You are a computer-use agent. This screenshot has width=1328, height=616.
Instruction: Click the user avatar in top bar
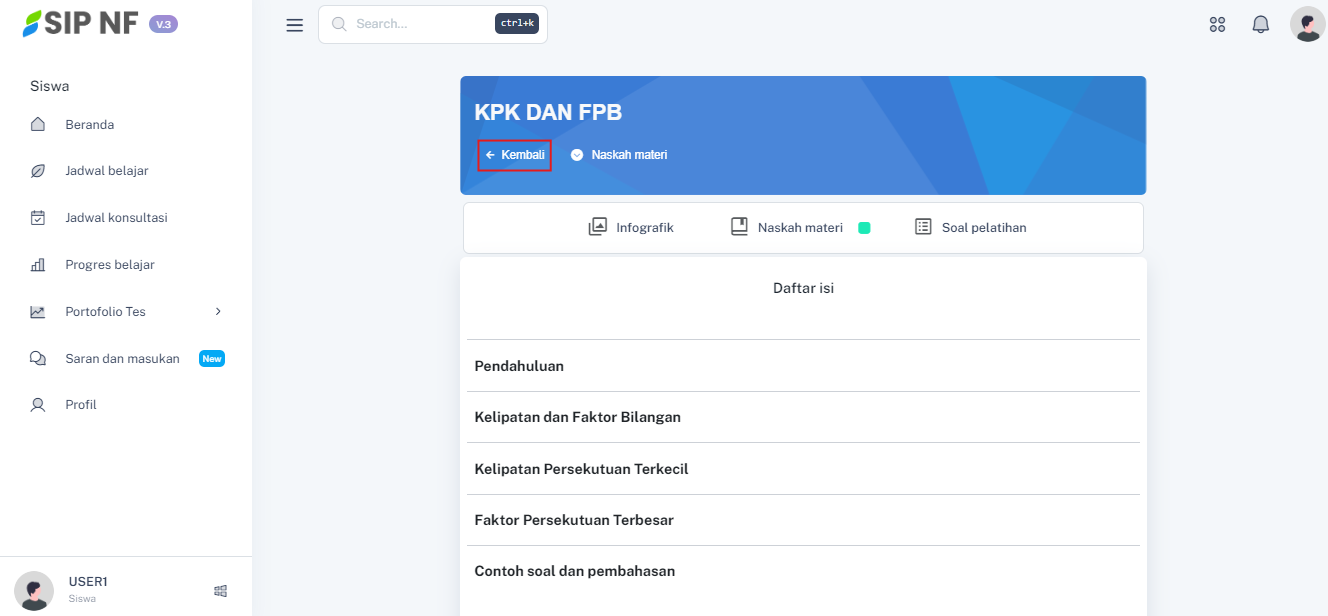click(x=1307, y=24)
